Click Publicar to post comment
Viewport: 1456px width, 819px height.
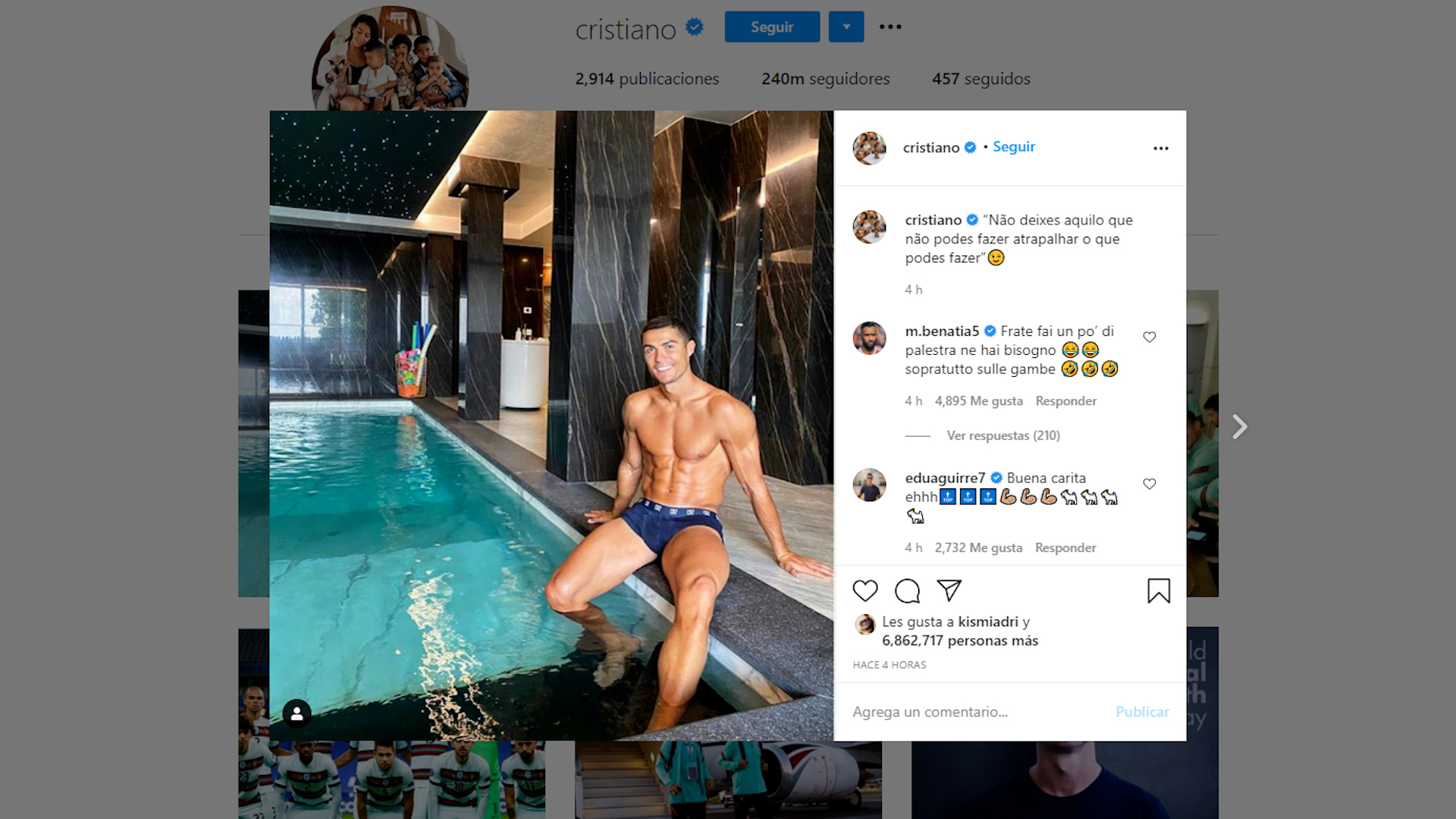coord(1142,712)
